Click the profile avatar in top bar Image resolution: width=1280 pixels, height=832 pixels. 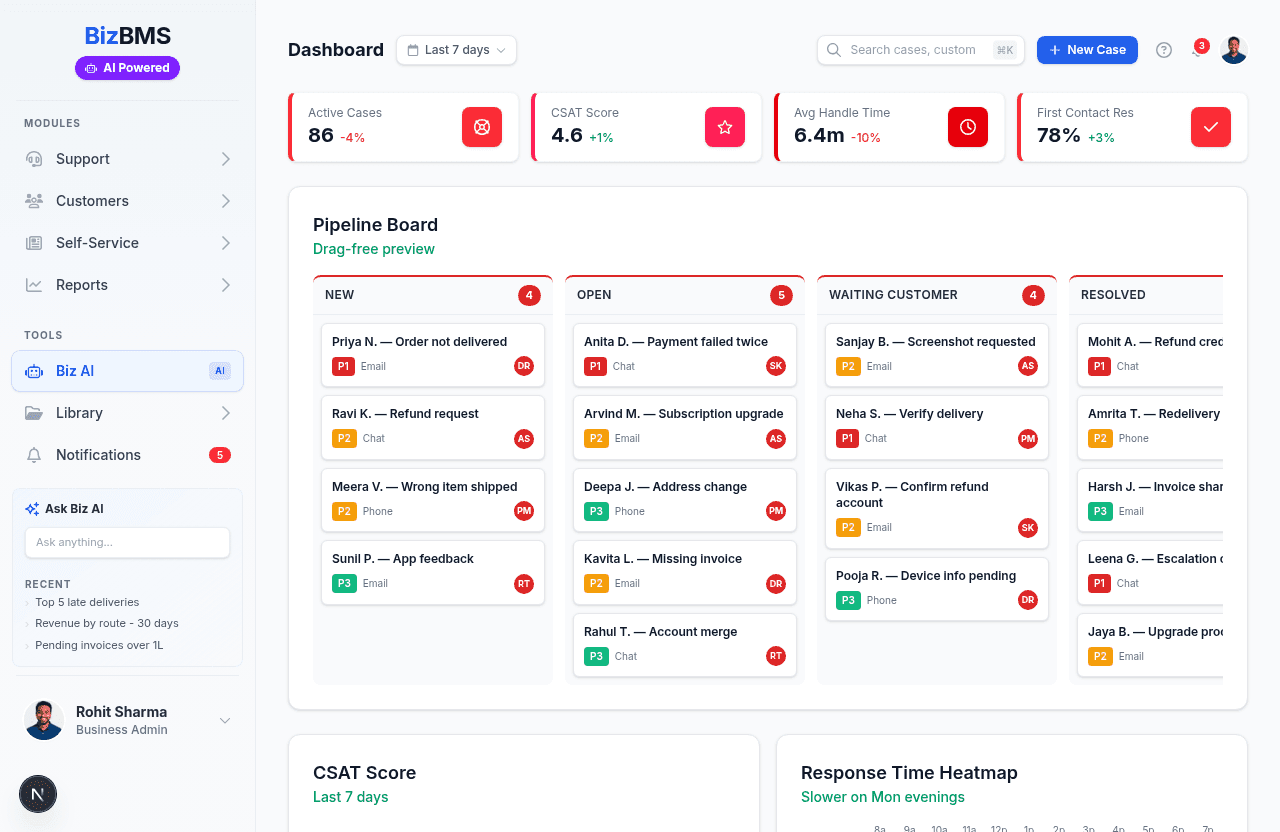click(1234, 50)
